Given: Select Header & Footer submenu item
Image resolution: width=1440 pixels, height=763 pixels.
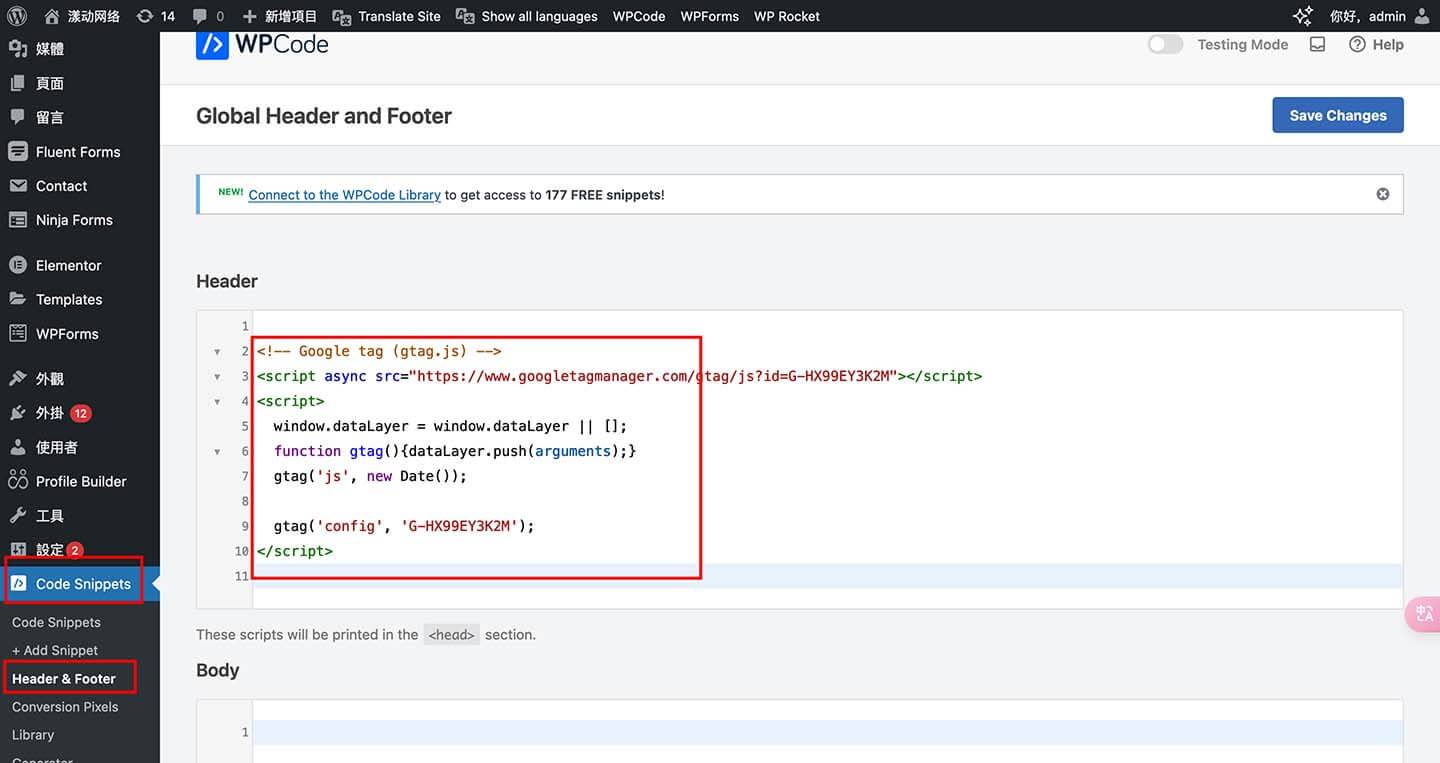Looking at the screenshot, I should coord(64,678).
